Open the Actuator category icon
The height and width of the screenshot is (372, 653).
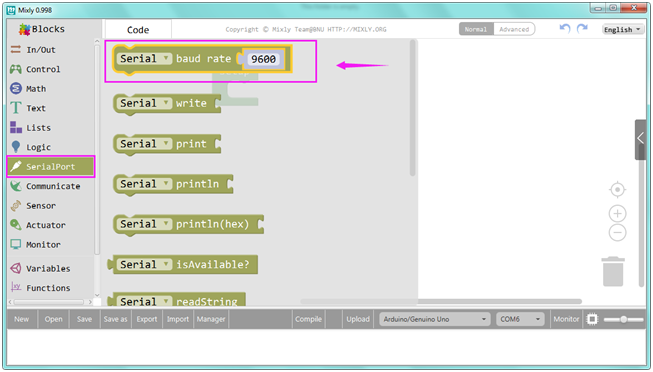(15, 225)
